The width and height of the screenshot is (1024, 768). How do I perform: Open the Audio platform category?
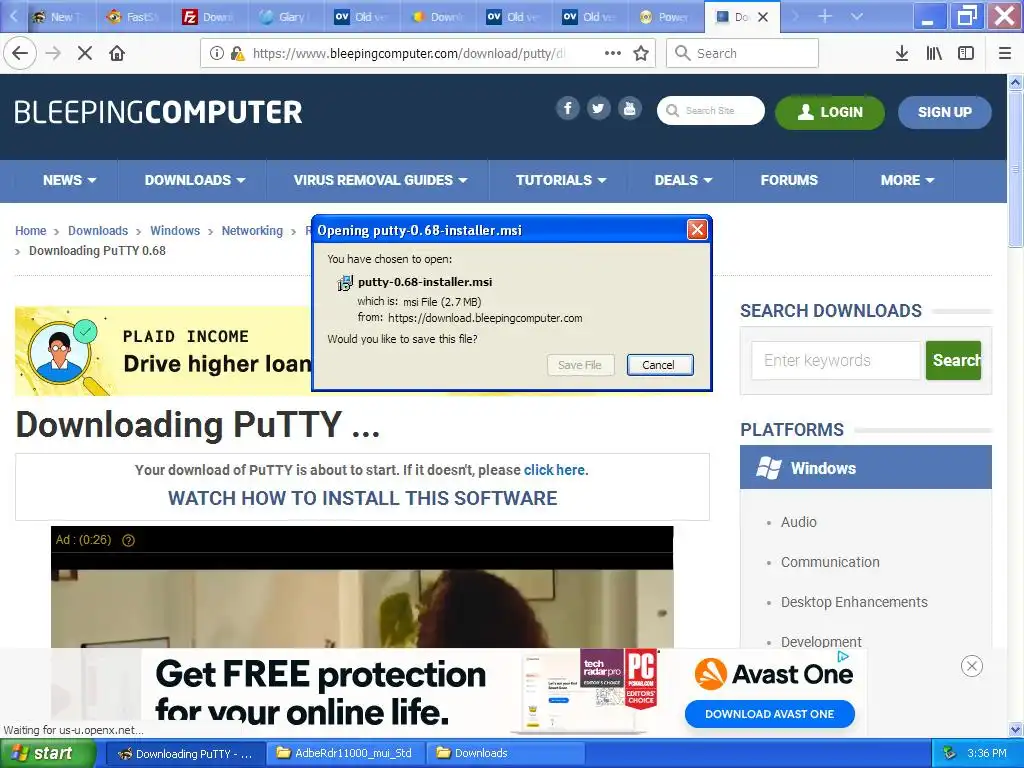click(x=799, y=522)
